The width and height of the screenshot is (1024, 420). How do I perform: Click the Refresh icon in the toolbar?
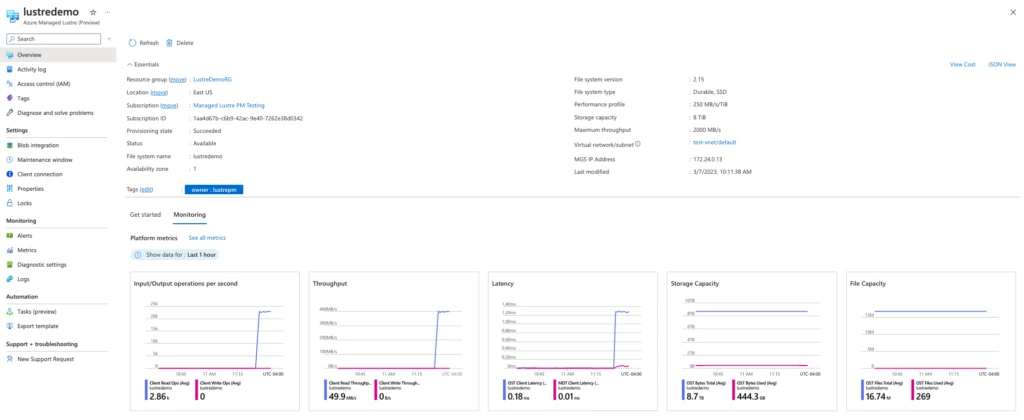coord(133,42)
